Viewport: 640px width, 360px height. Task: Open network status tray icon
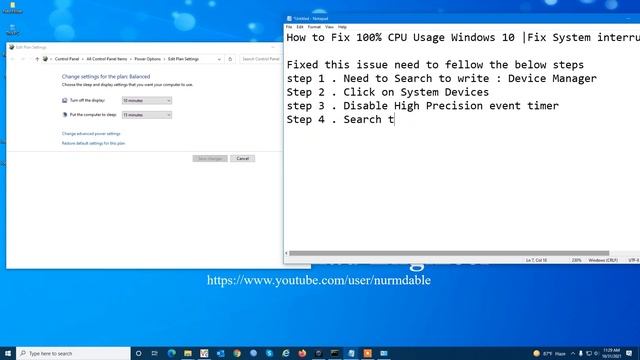coord(589,353)
